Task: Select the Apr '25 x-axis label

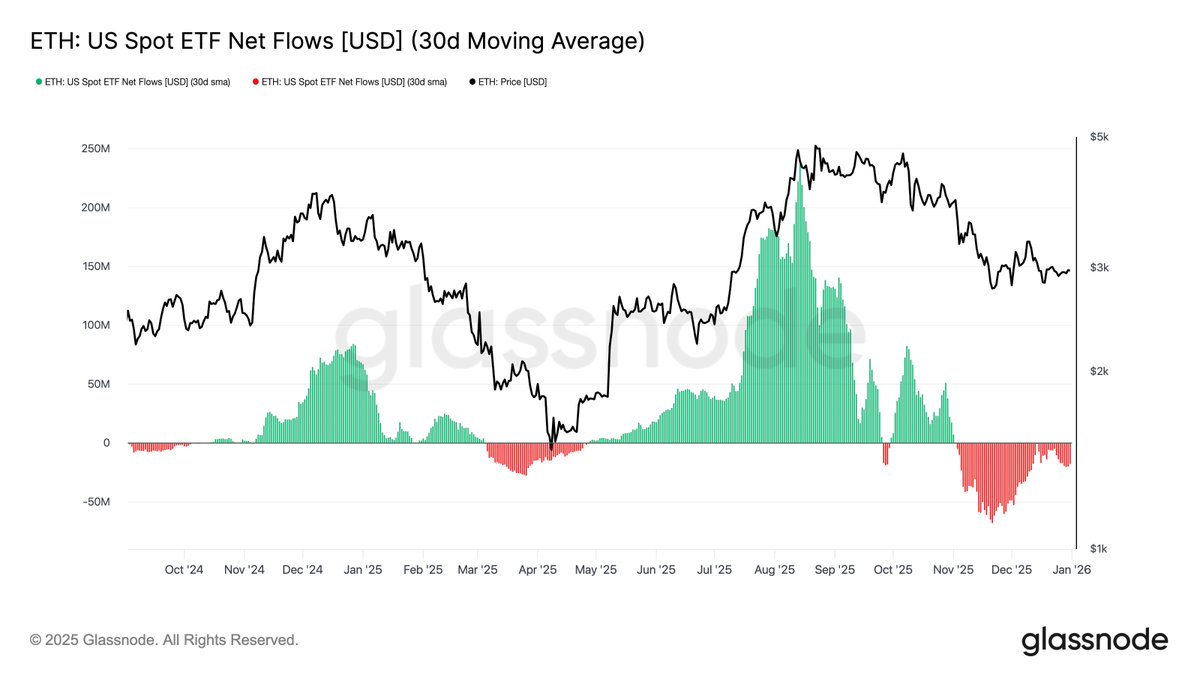Action: click(x=537, y=570)
